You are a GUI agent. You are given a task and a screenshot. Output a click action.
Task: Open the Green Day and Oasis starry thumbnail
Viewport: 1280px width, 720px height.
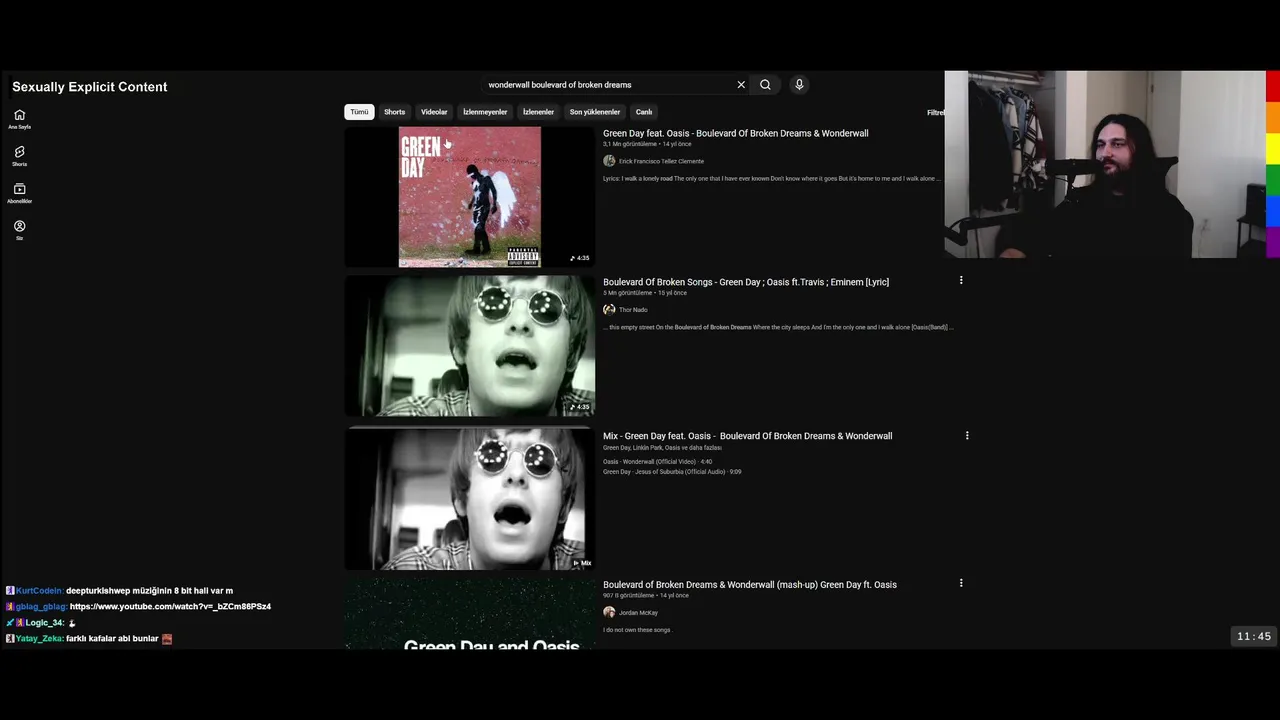coord(470,614)
